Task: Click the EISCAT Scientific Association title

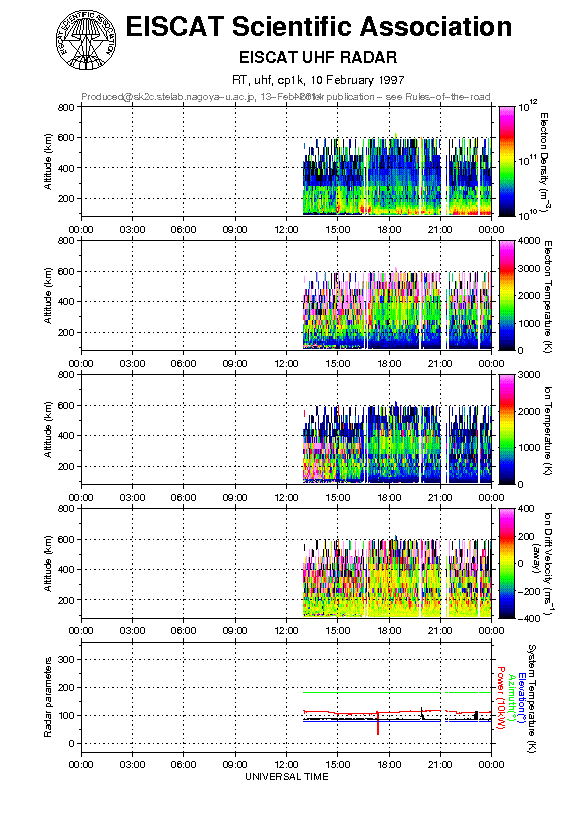Action: (319, 26)
